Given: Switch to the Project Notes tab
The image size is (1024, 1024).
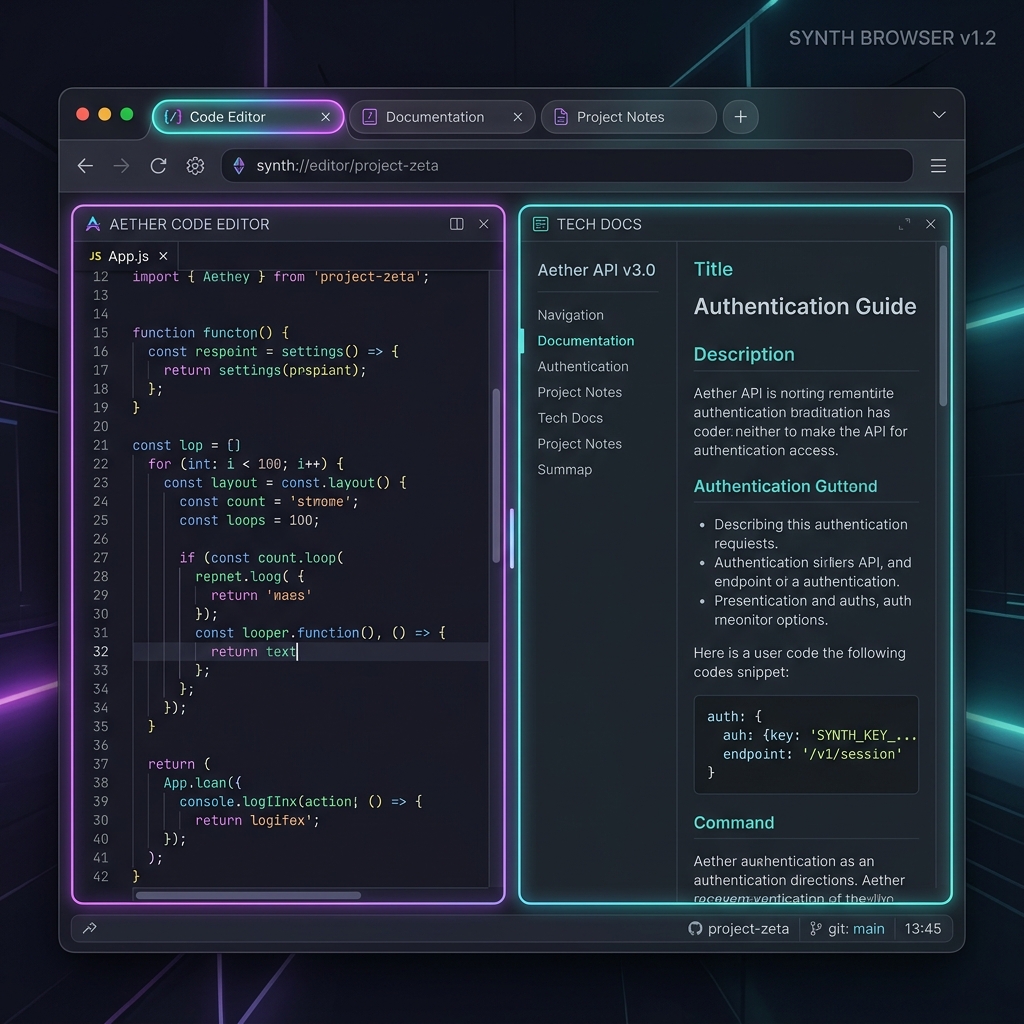Looking at the screenshot, I should (628, 117).
